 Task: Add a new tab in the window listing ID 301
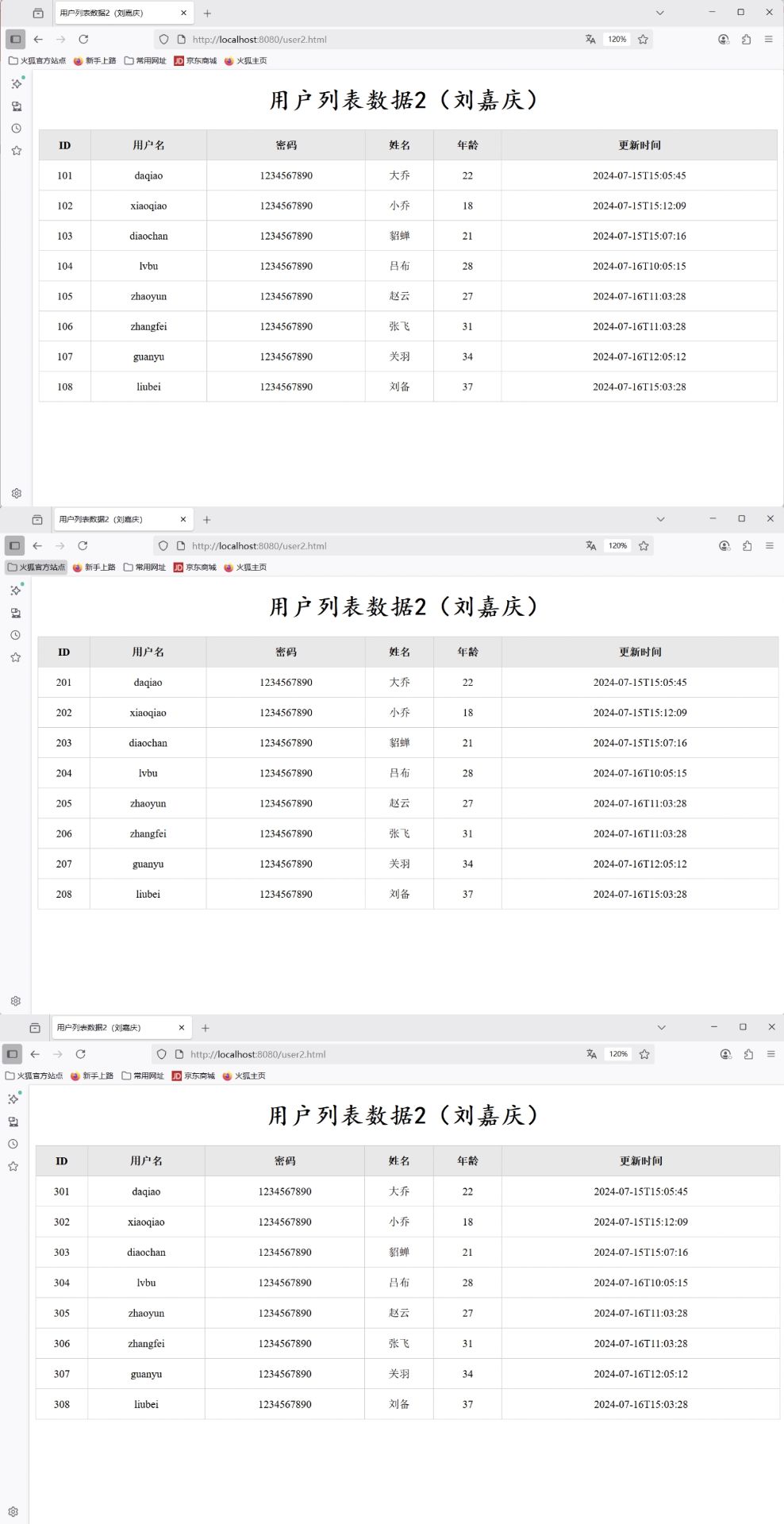(206, 1028)
